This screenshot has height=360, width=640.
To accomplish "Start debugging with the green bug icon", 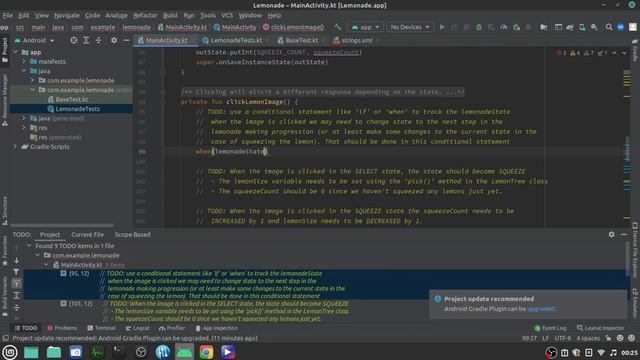I will pyautogui.click(x=479, y=27).
